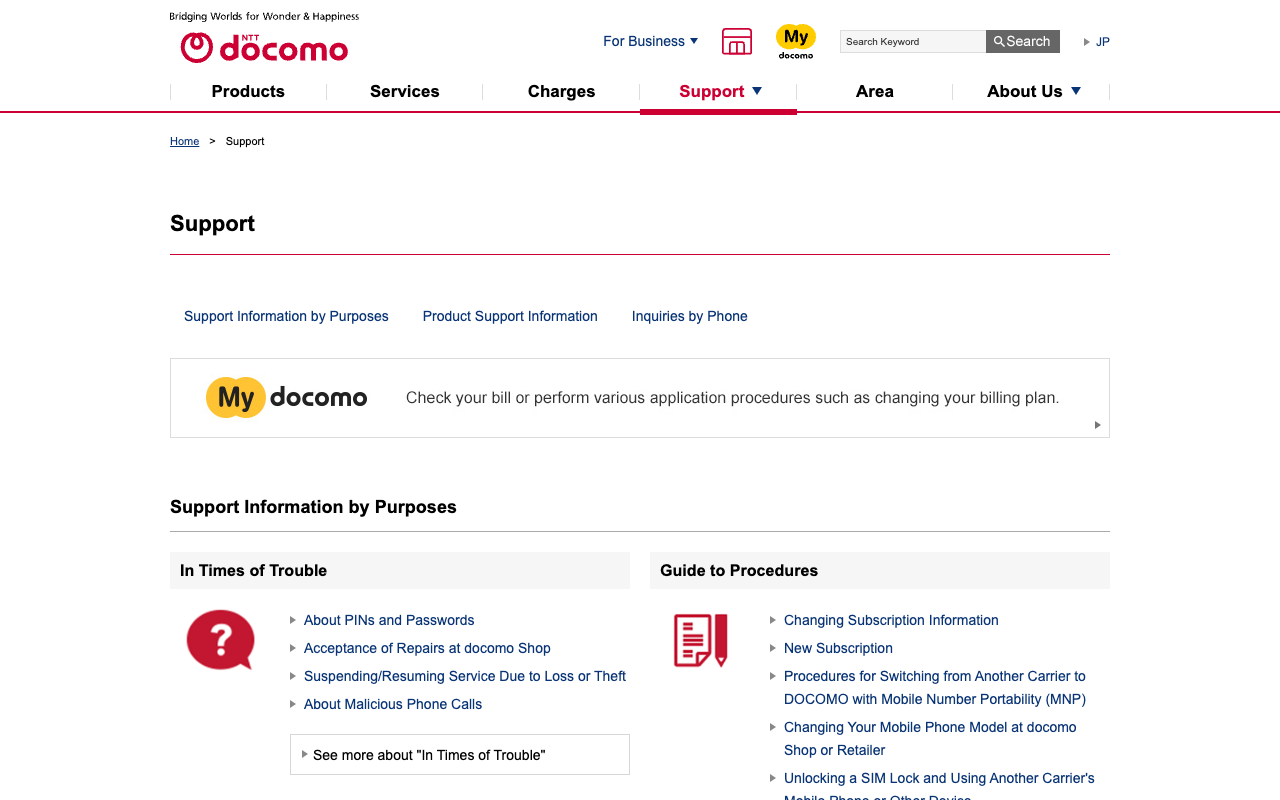Expand the Support menu arrow
The image size is (1280, 800).
pos(757,91)
